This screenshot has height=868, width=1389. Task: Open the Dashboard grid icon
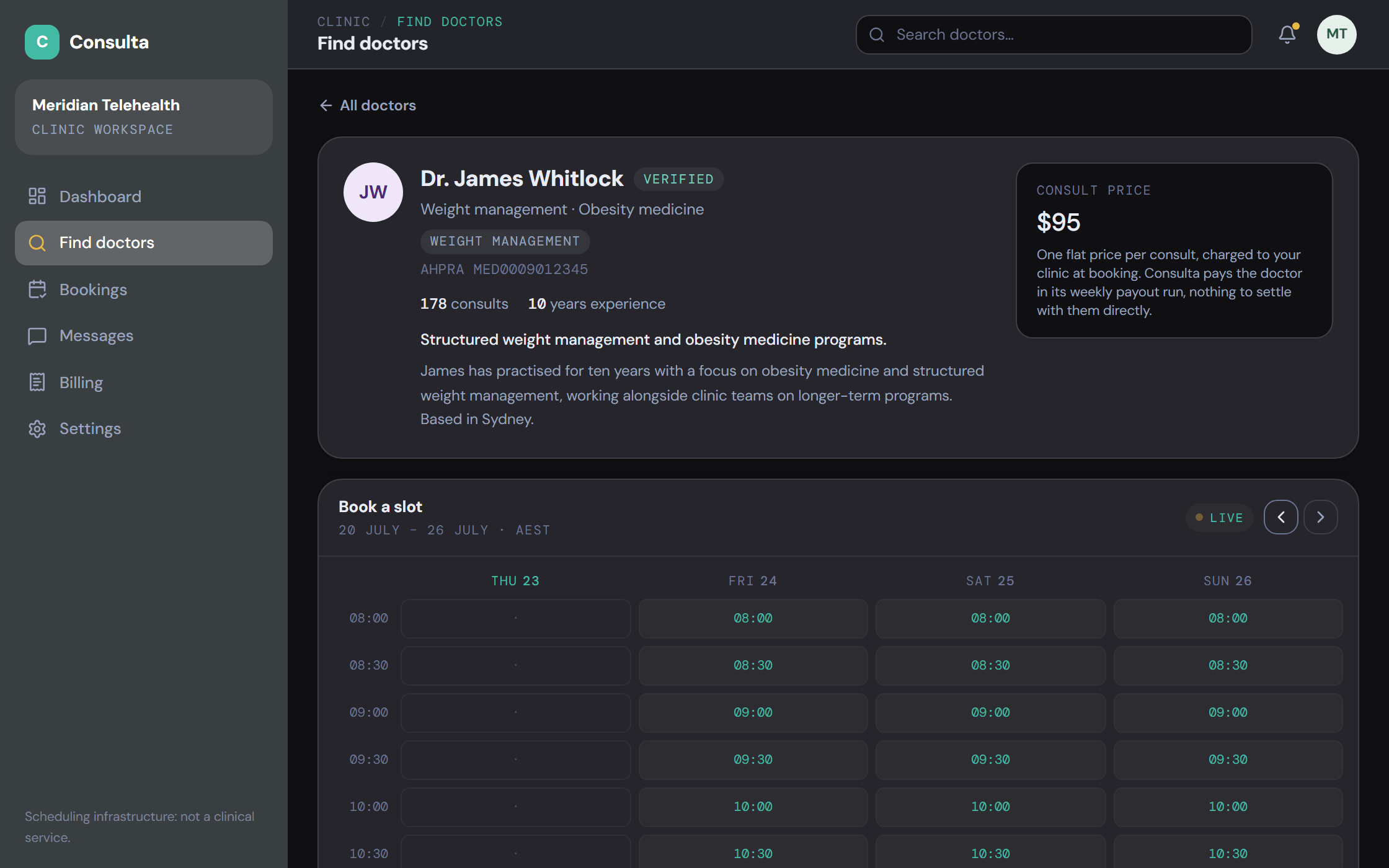pos(37,197)
